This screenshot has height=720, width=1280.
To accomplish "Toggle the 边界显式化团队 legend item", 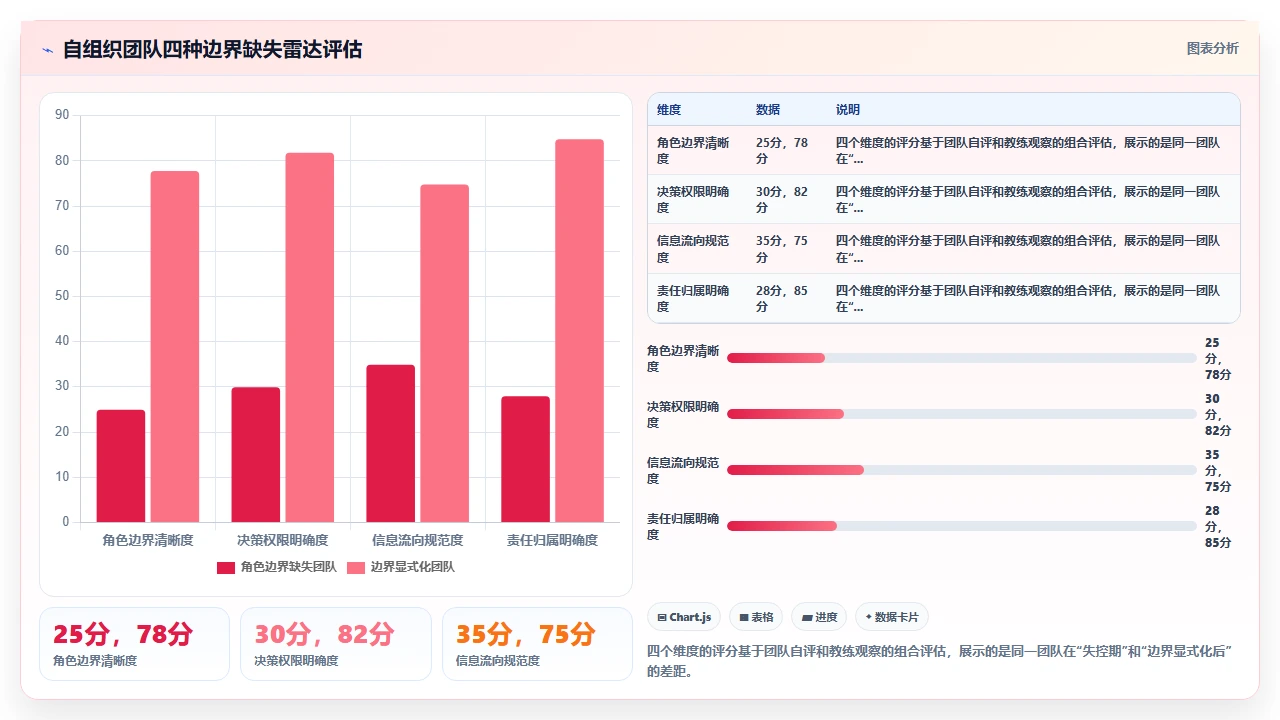I will click(400, 567).
